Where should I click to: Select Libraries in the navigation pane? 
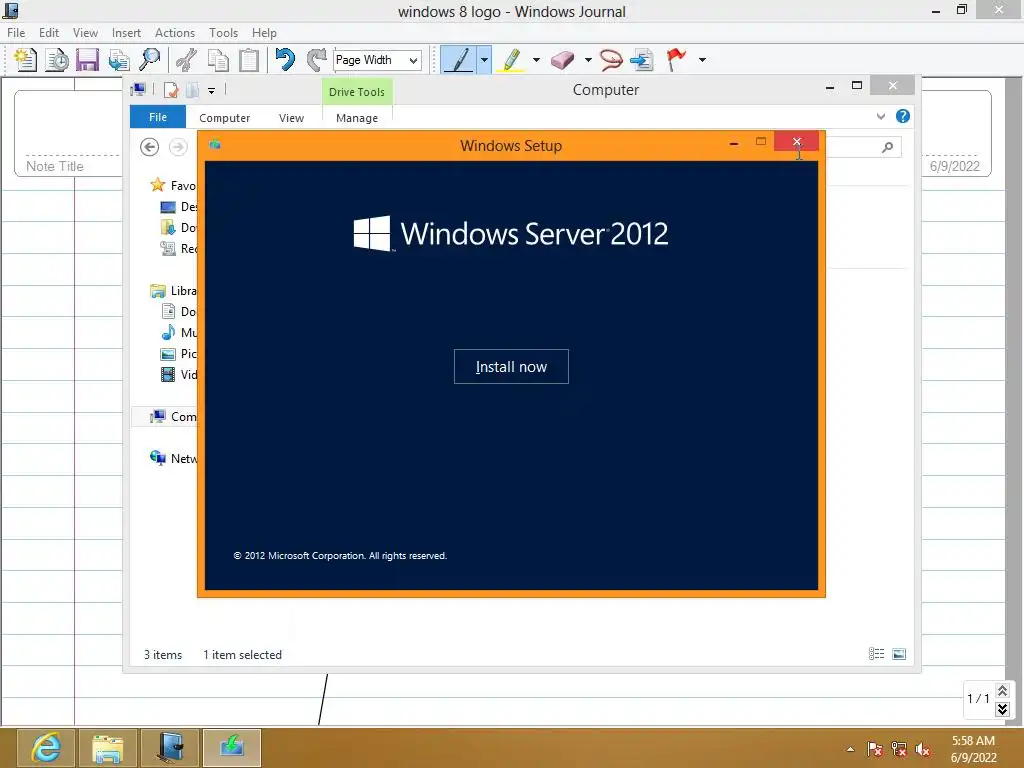point(173,291)
